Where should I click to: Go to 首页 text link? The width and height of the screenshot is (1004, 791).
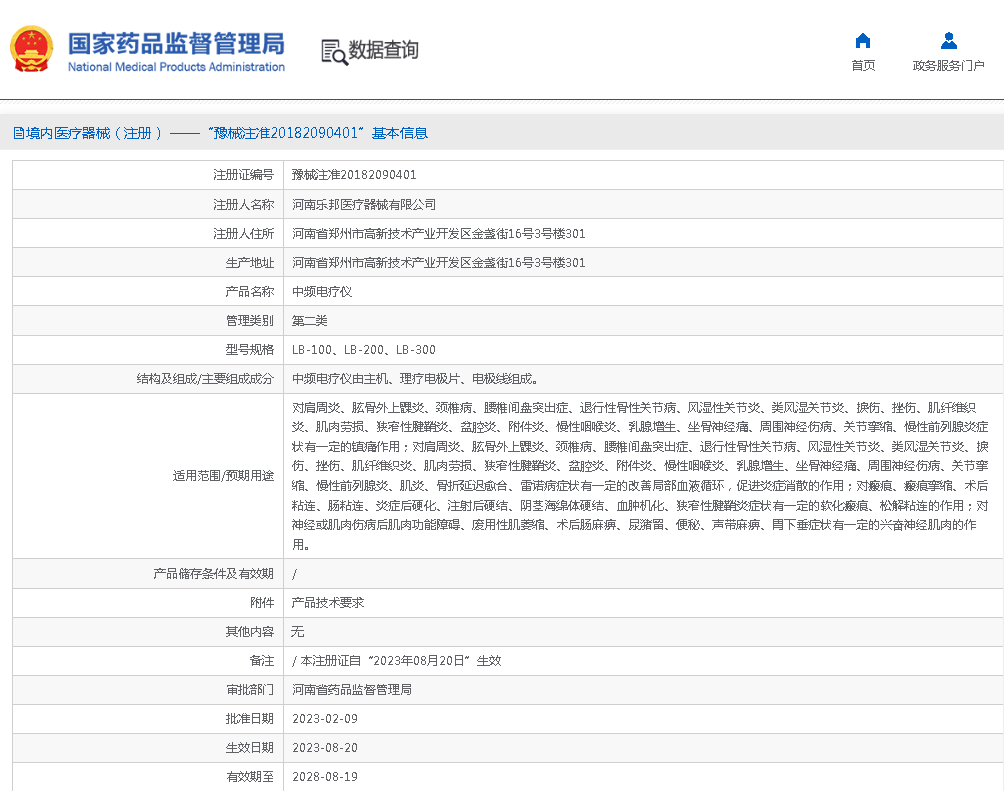pyautogui.click(x=863, y=66)
